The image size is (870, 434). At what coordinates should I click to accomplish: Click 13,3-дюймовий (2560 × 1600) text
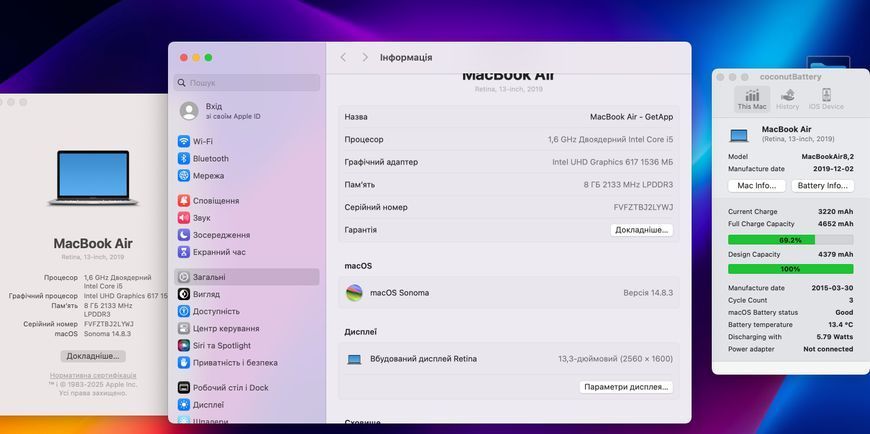(615, 359)
